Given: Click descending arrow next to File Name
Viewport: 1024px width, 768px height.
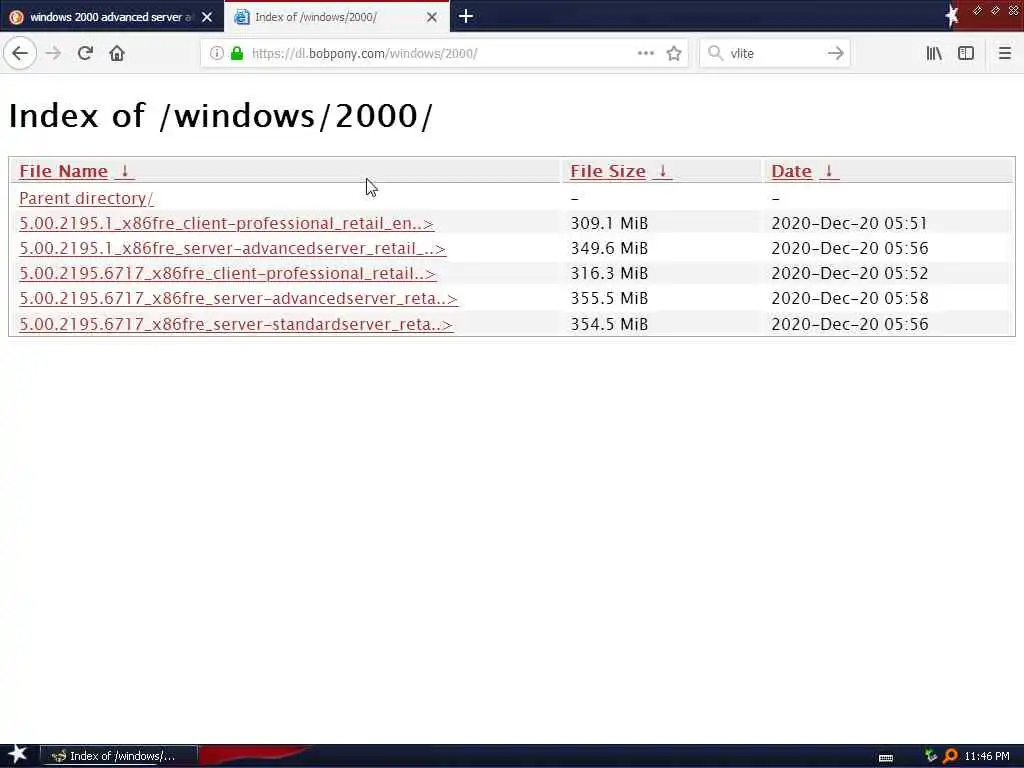Looking at the screenshot, I should click(125, 171).
